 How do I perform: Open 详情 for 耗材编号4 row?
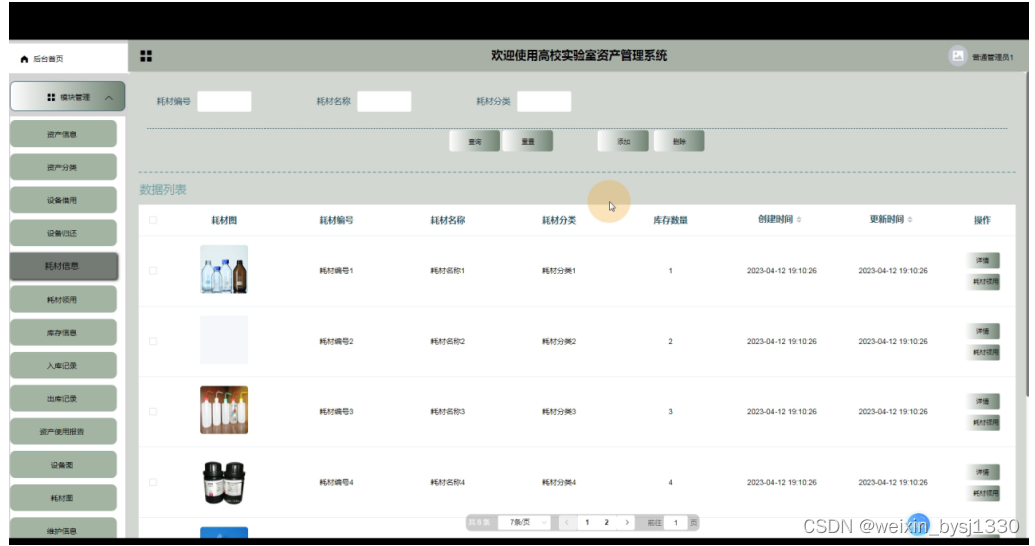click(x=983, y=472)
